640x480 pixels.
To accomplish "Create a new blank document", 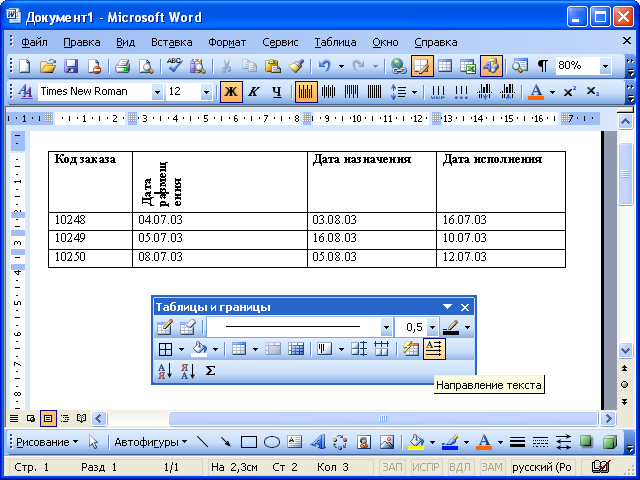I will coord(25,66).
